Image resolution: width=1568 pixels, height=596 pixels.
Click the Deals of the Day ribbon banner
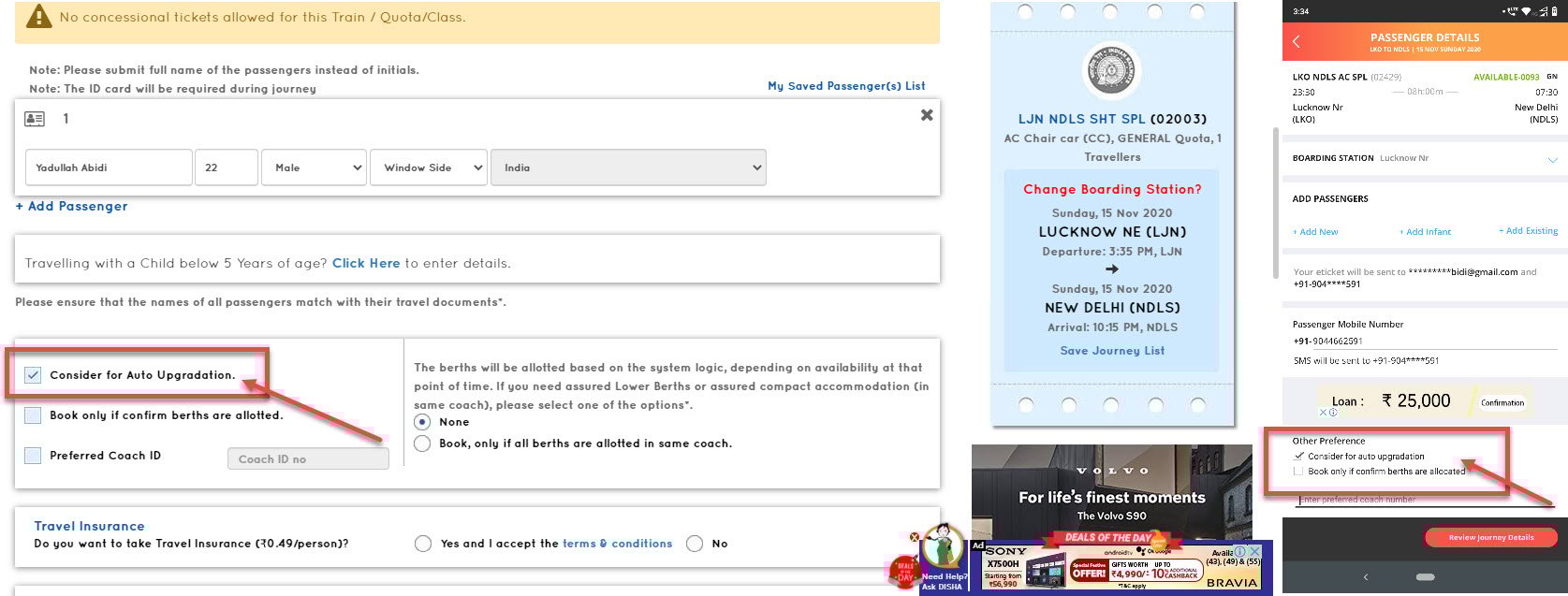click(x=1110, y=538)
